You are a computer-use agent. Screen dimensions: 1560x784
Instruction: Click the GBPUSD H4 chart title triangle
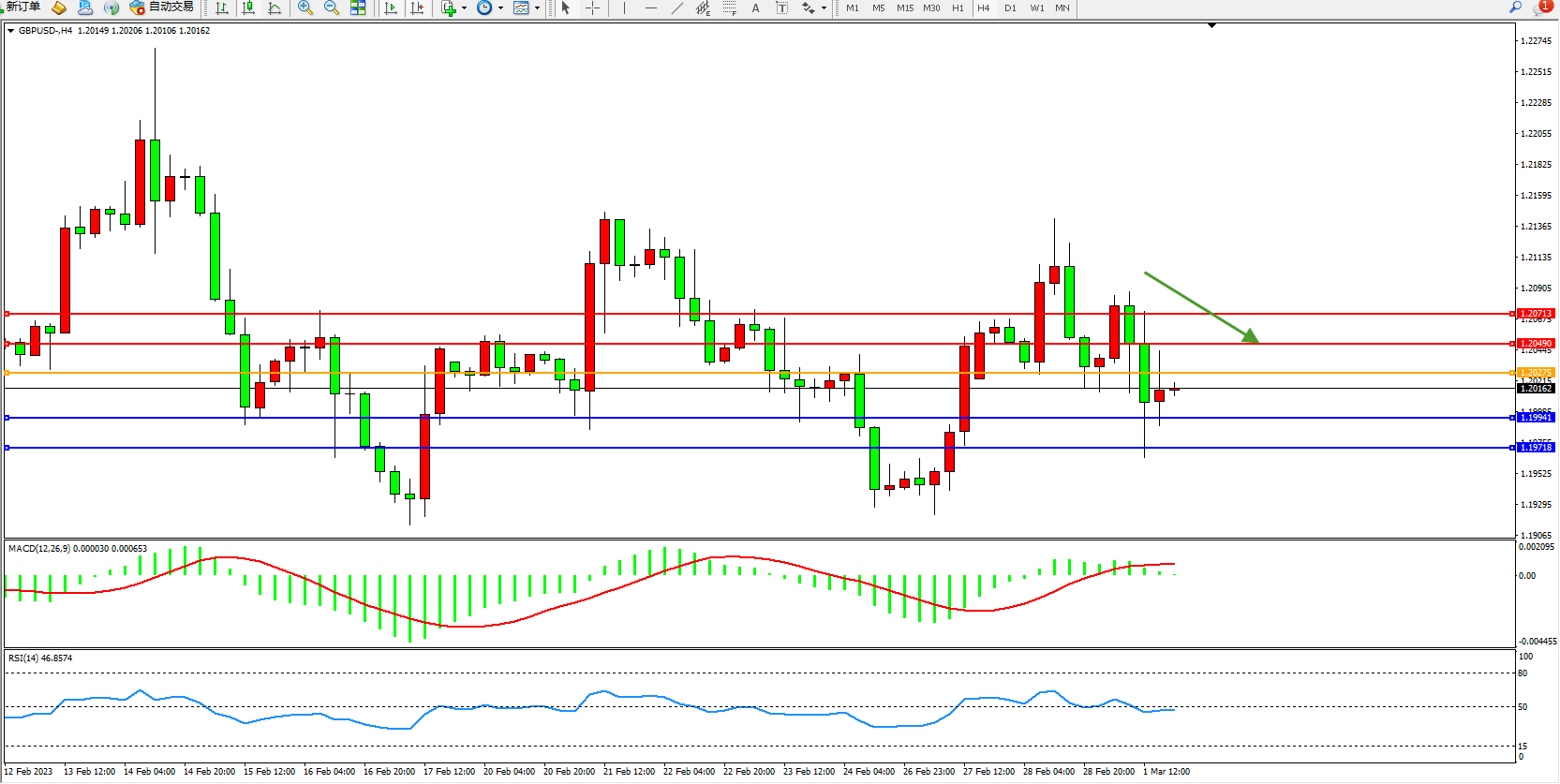(x=10, y=31)
